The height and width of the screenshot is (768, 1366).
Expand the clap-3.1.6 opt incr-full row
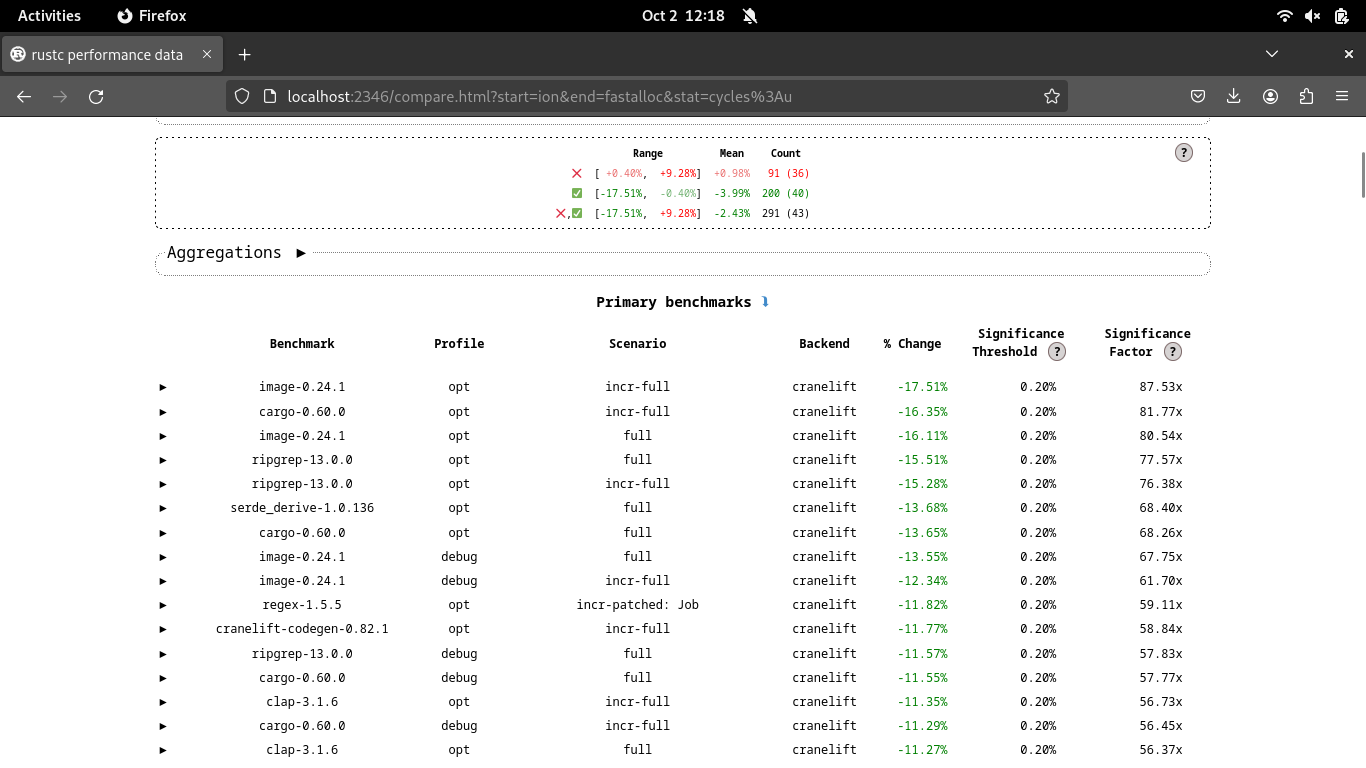163,702
